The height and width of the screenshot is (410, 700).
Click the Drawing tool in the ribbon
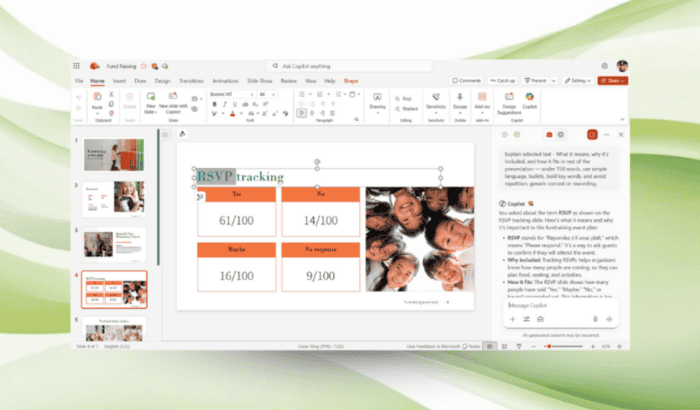[x=377, y=98]
